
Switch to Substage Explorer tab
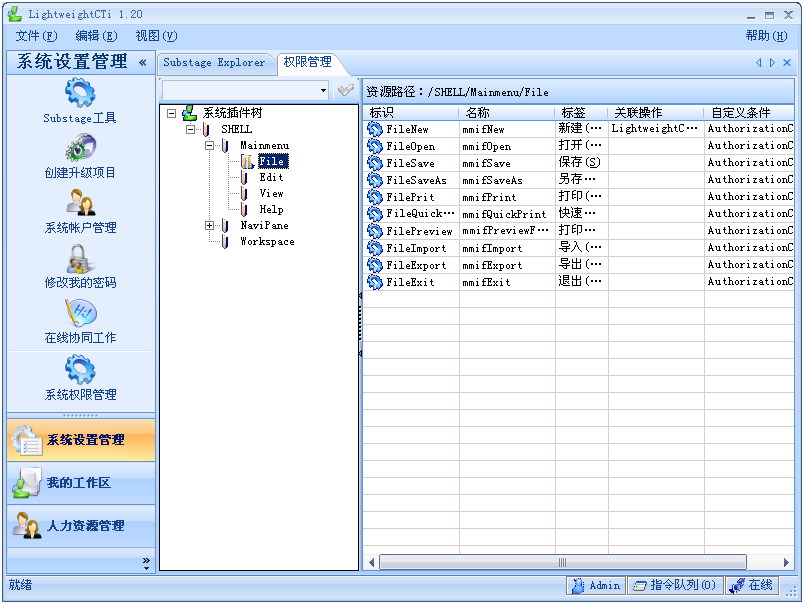pos(214,63)
